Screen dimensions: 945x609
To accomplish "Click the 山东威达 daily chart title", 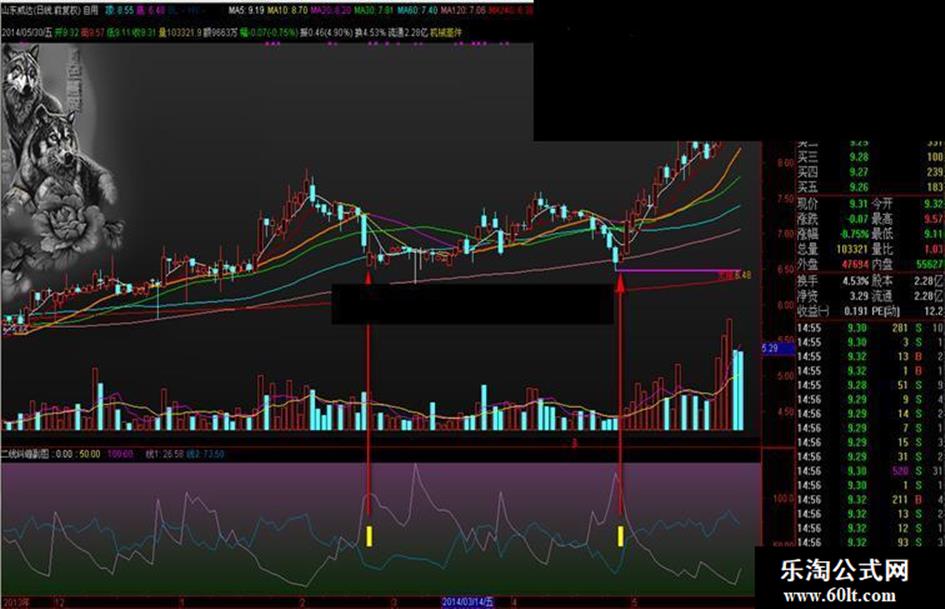I will click(x=50, y=10).
